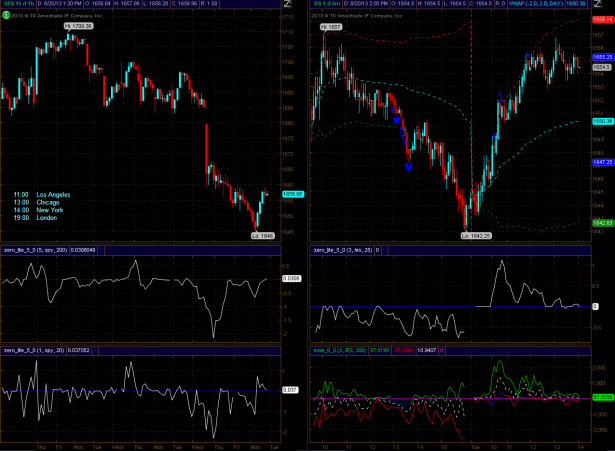This screenshot has width=615, height=451.
Task: Click the 0 value tag on the /es zero_lite study
Action: tap(595, 306)
